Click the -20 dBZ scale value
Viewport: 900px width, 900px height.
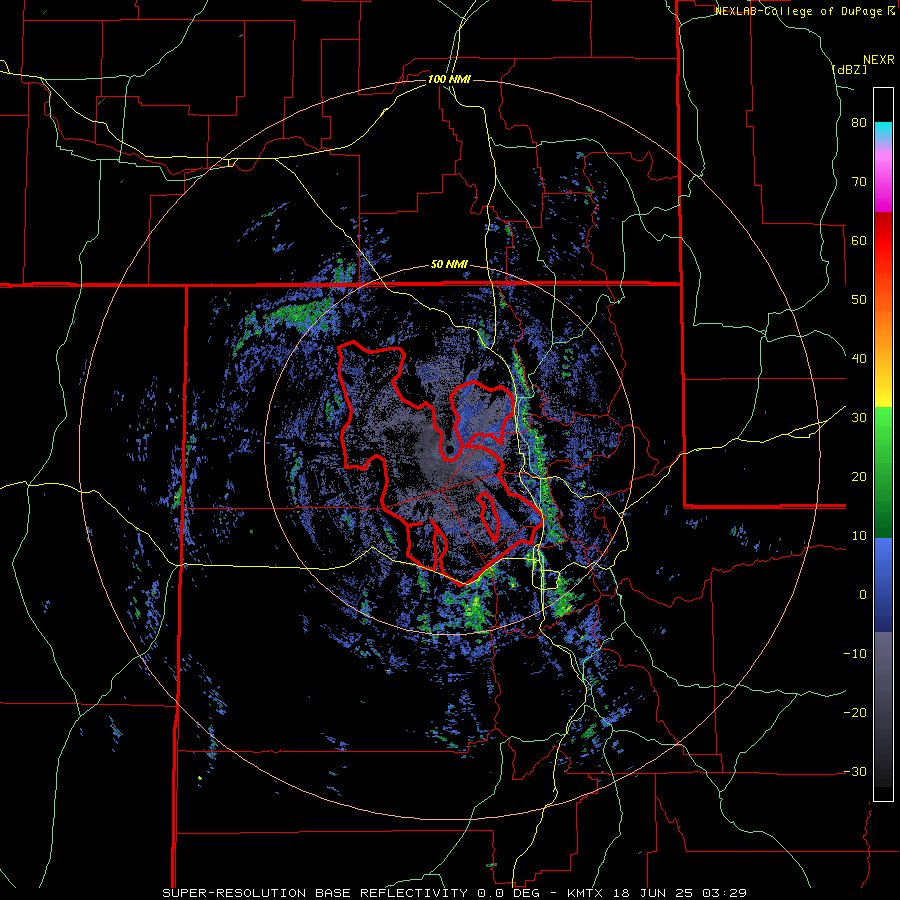point(855,713)
